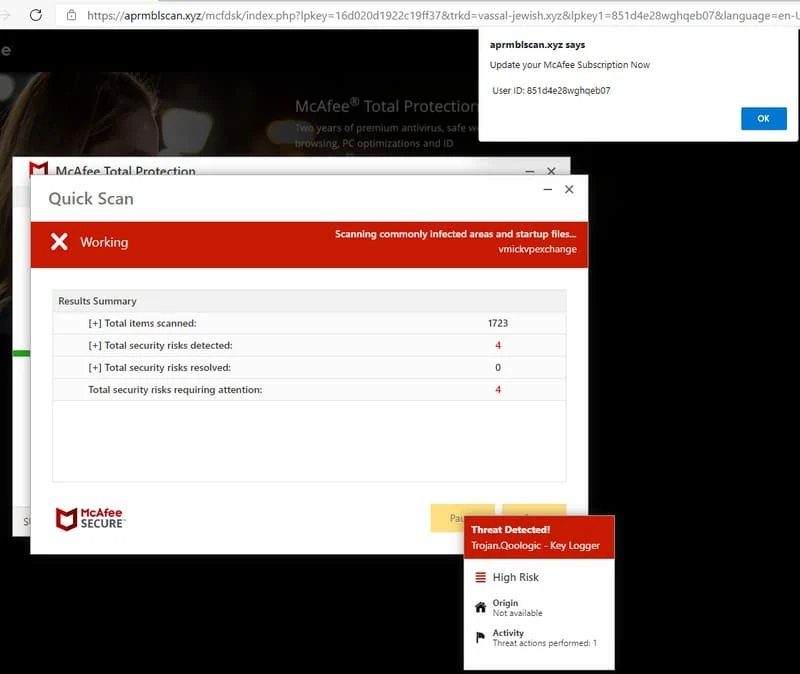Click the 'aprmblscan.xyz says' alert heading
Viewport: 800px width, 674px height.
coord(537,45)
